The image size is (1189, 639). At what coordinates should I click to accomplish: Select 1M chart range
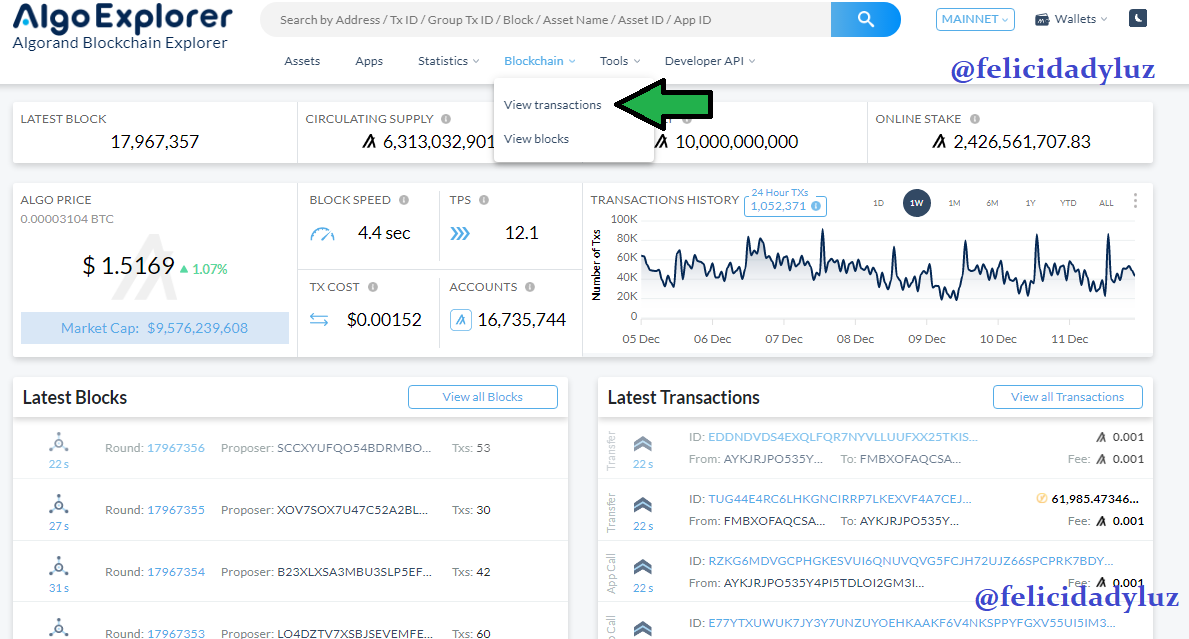pos(954,203)
